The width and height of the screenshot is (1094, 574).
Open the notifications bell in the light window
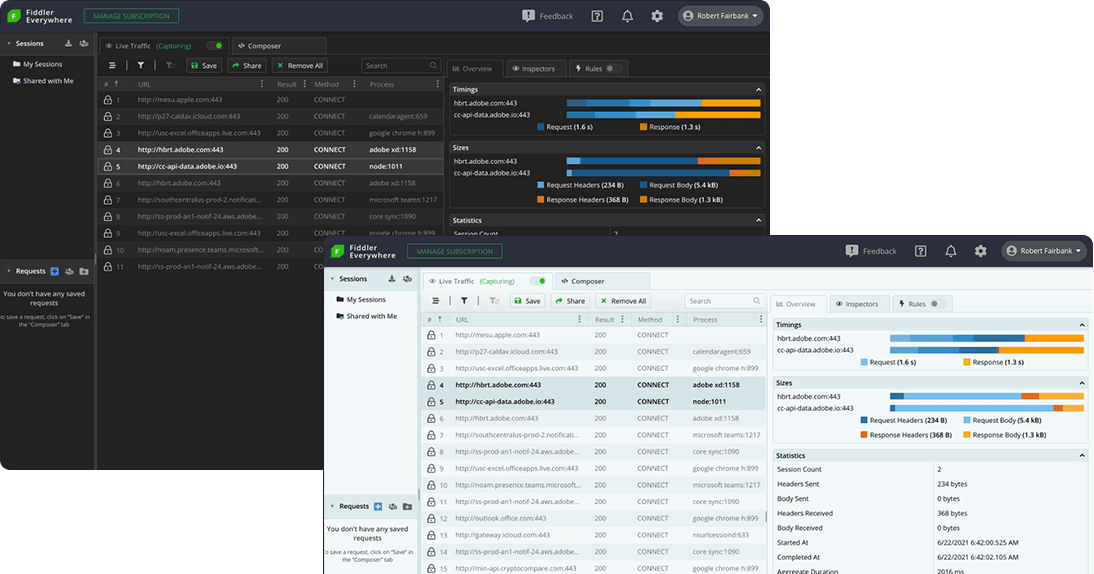pos(951,250)
